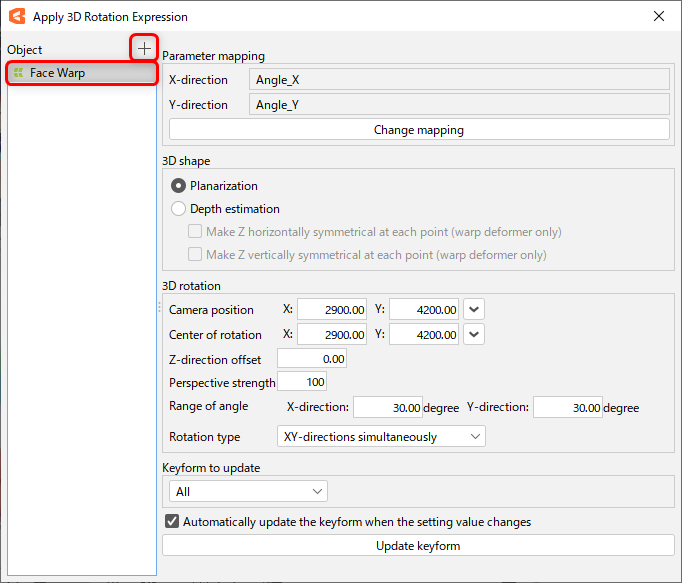Click the plus icon to add object

(x=145, y=48)
